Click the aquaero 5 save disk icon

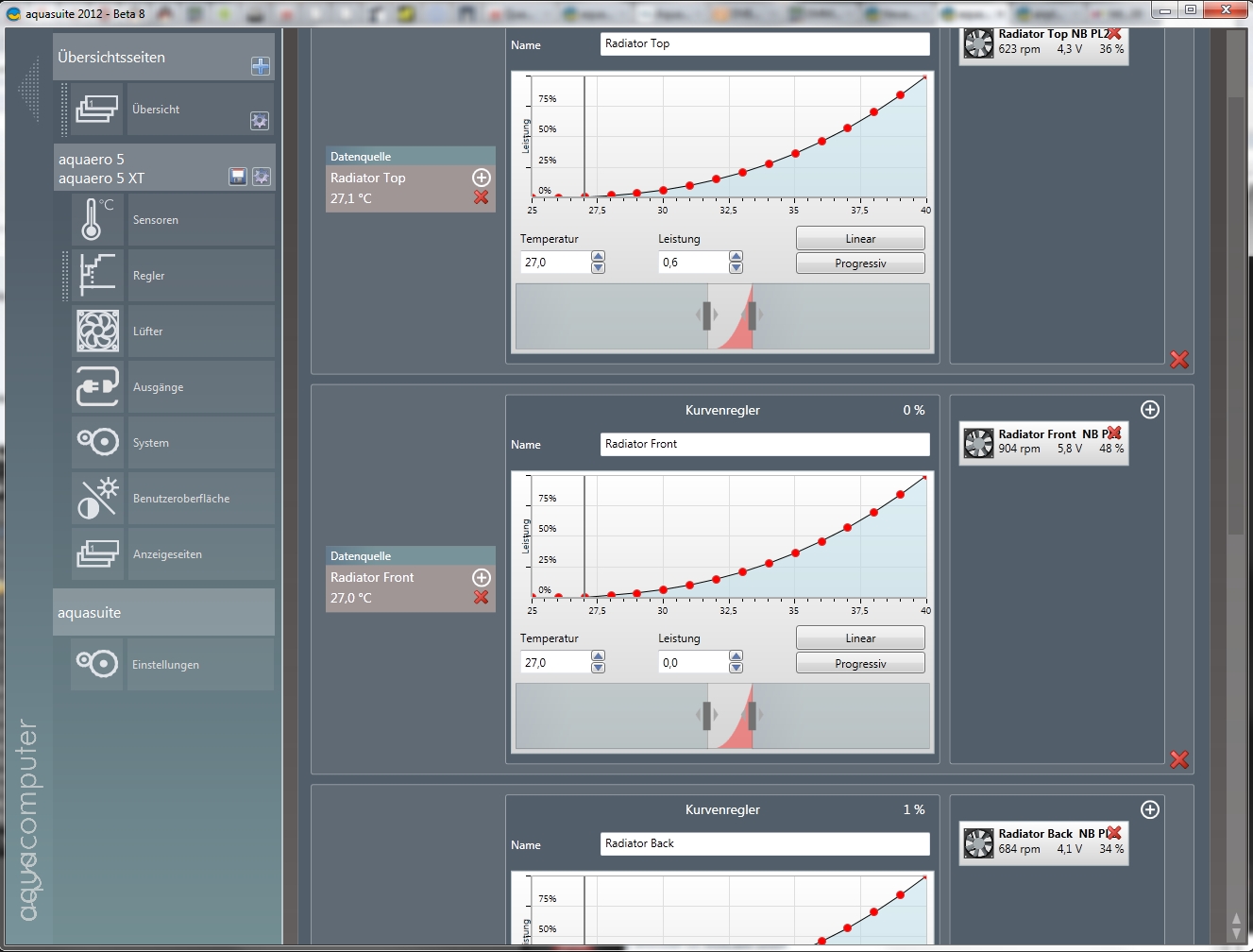point(238,177)
